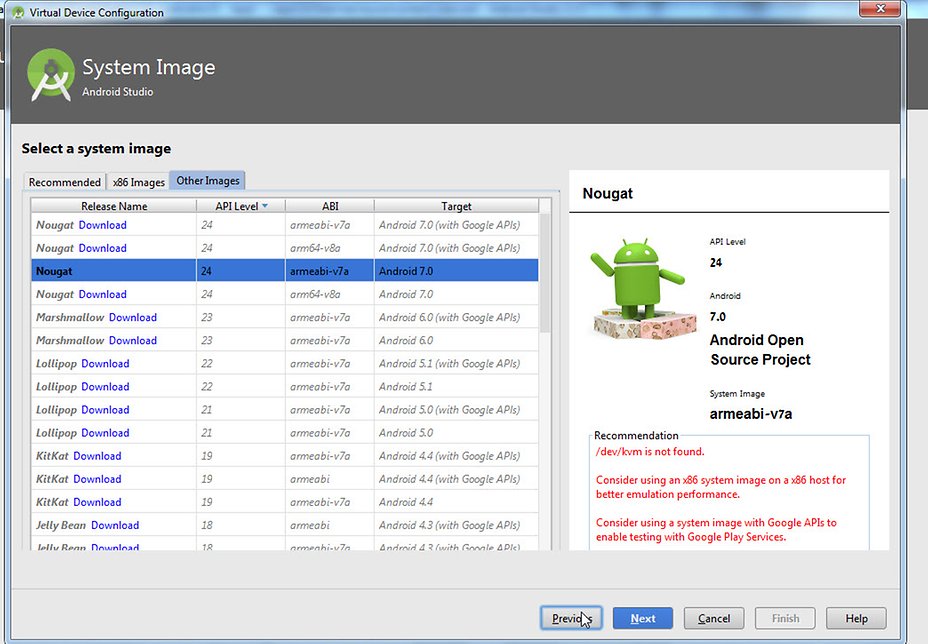928x644 pixels.
Task: Click the 'armeabi' ABI cell in the Jelly Bean row
Action: coord(330,525)
